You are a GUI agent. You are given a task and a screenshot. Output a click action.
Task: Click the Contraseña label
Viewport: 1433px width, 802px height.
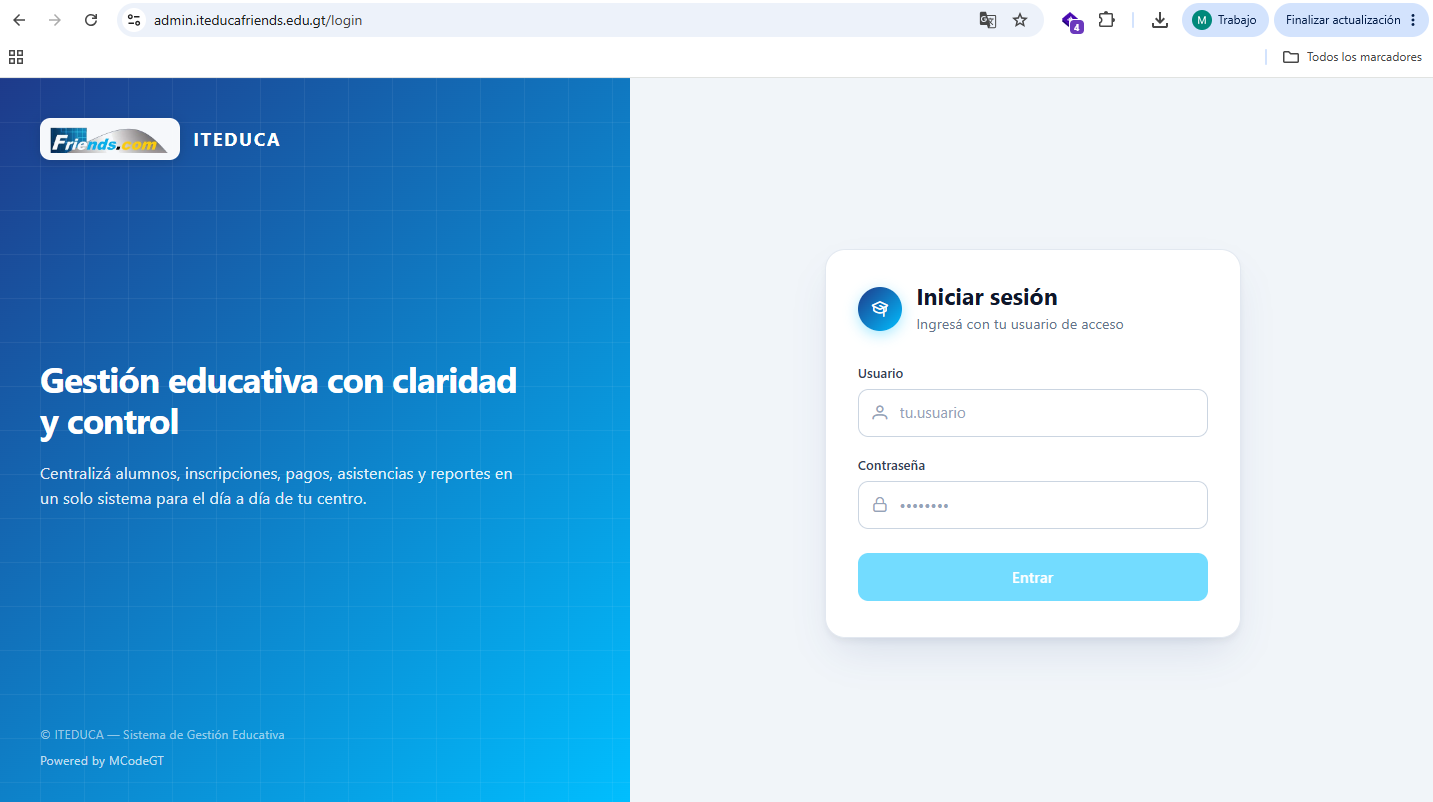click(891, 465)
